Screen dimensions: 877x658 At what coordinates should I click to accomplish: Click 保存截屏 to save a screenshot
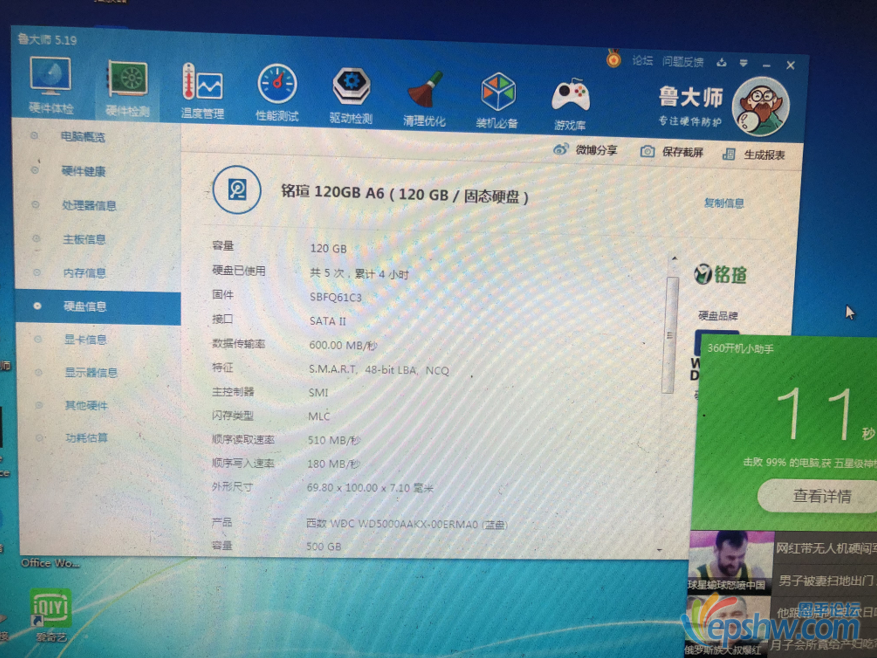click(x=671, y=152)
